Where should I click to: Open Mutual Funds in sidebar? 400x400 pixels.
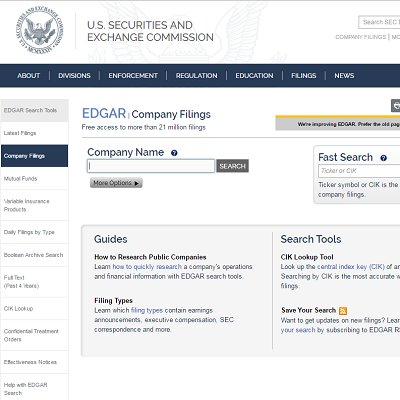tap(35, 179)
